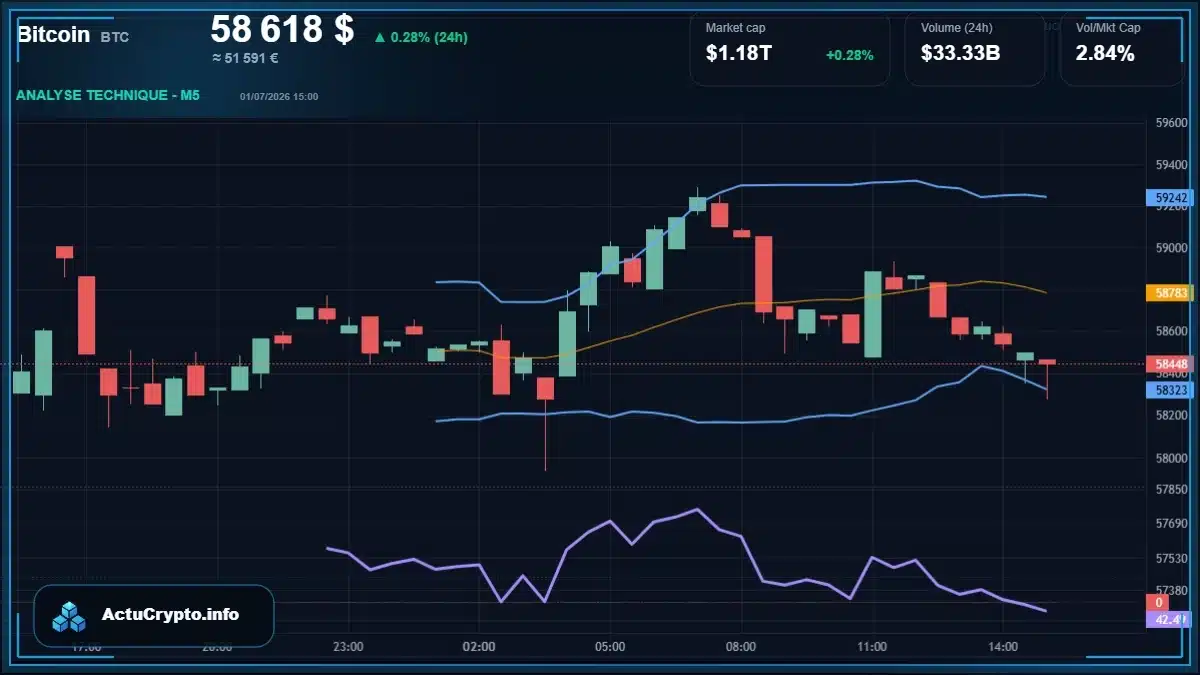
Task: Click the +0.28% market cap change
Action: point(849,55)
